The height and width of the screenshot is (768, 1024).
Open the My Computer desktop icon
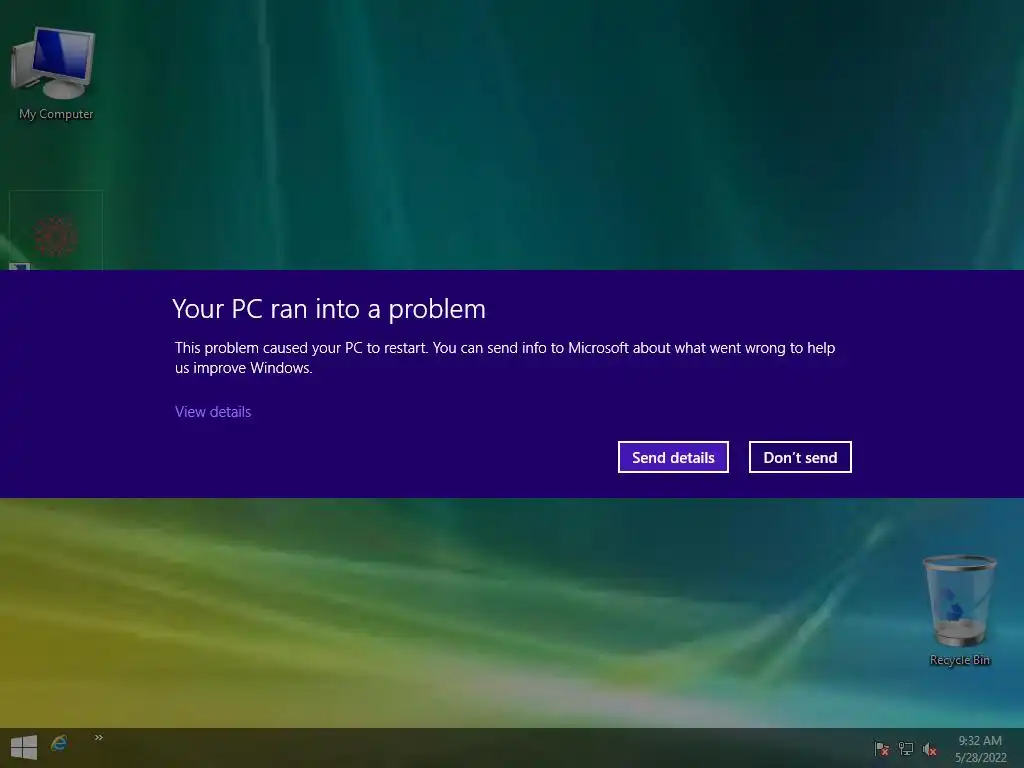tap(55, 74)
